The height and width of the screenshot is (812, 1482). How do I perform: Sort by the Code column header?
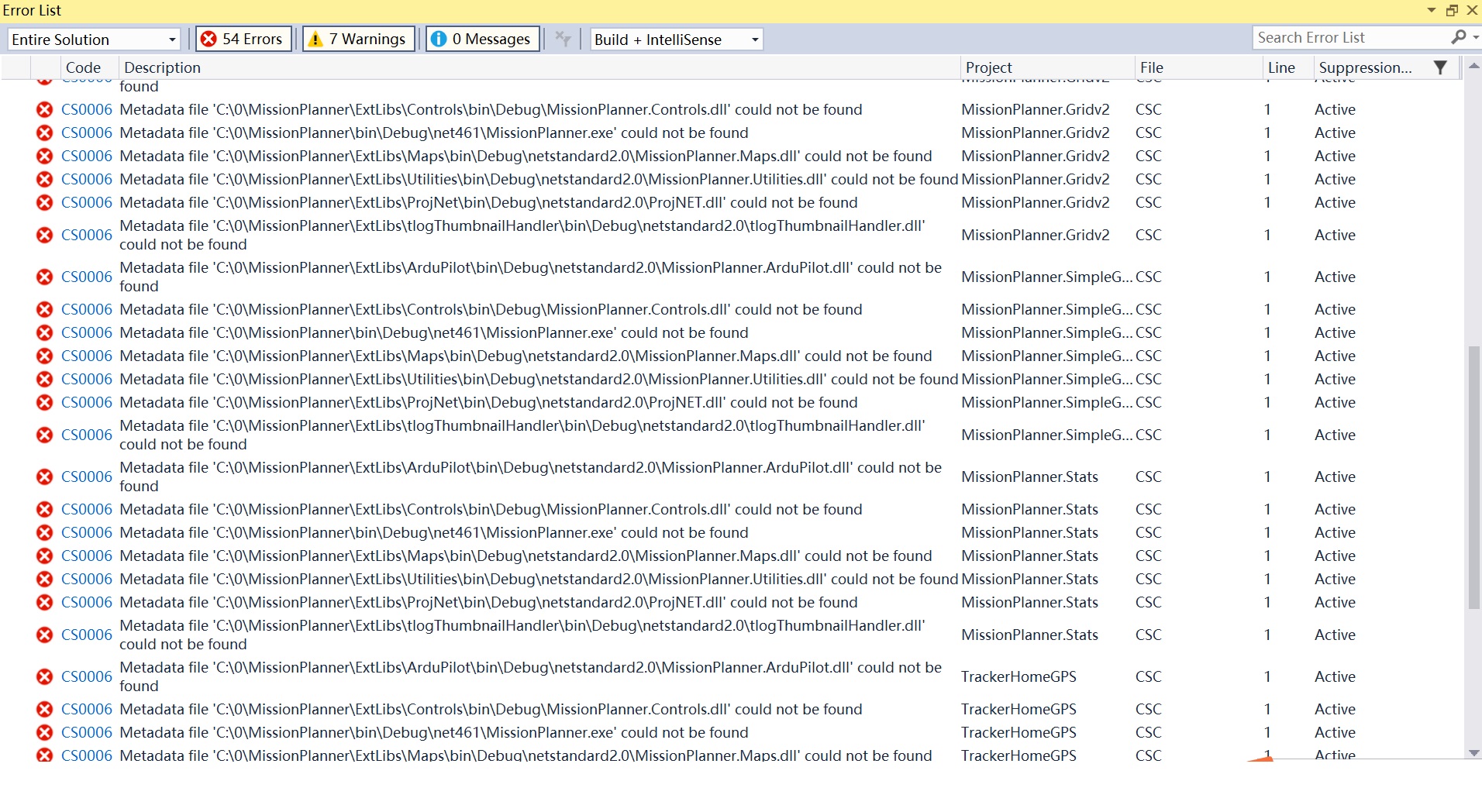point(83,67)
